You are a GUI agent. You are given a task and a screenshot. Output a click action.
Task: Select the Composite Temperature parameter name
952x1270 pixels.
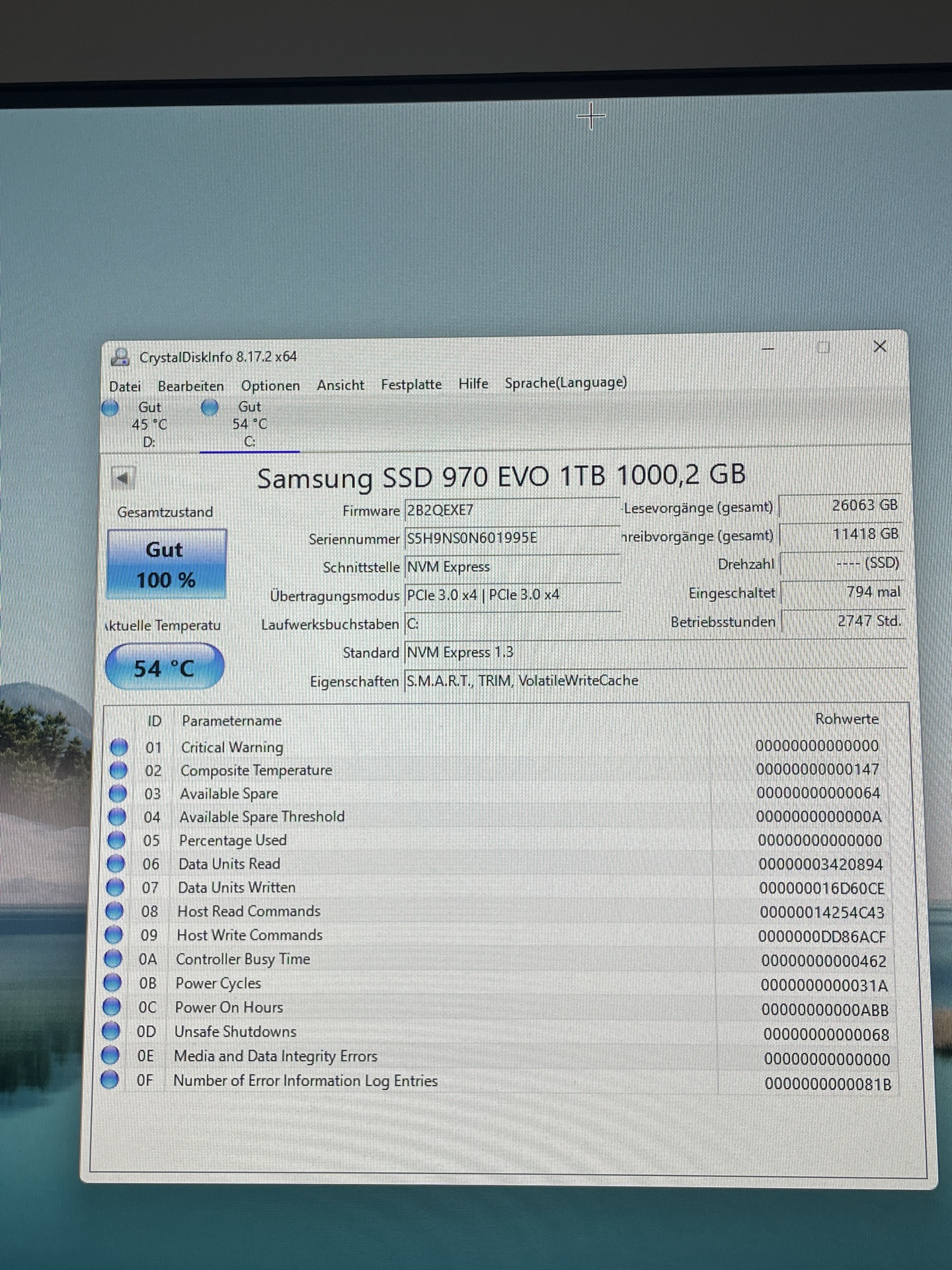pyautogui.click(x=257, y=770)
